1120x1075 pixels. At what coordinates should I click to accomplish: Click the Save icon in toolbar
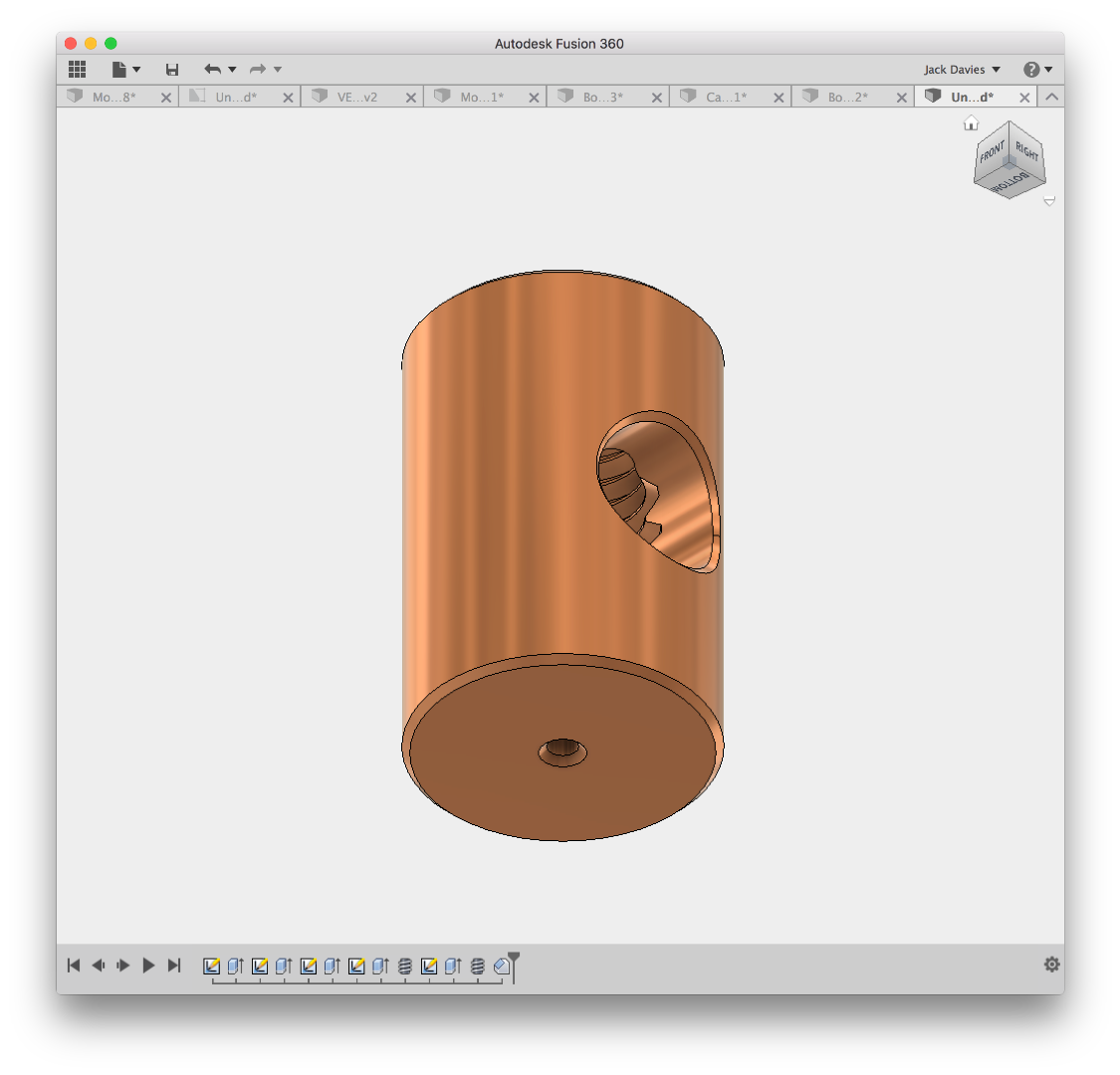tap(172, 70)
